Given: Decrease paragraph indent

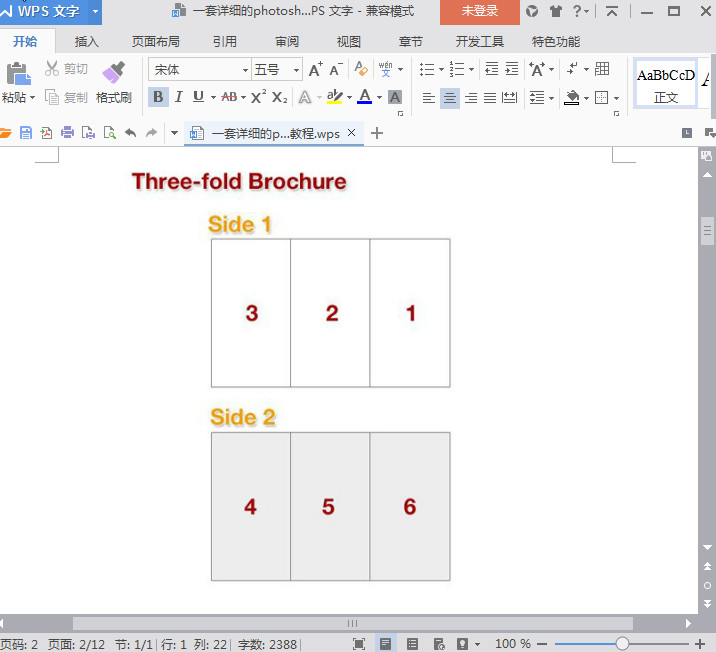Looking at the screenshot, I should point(491,69).
